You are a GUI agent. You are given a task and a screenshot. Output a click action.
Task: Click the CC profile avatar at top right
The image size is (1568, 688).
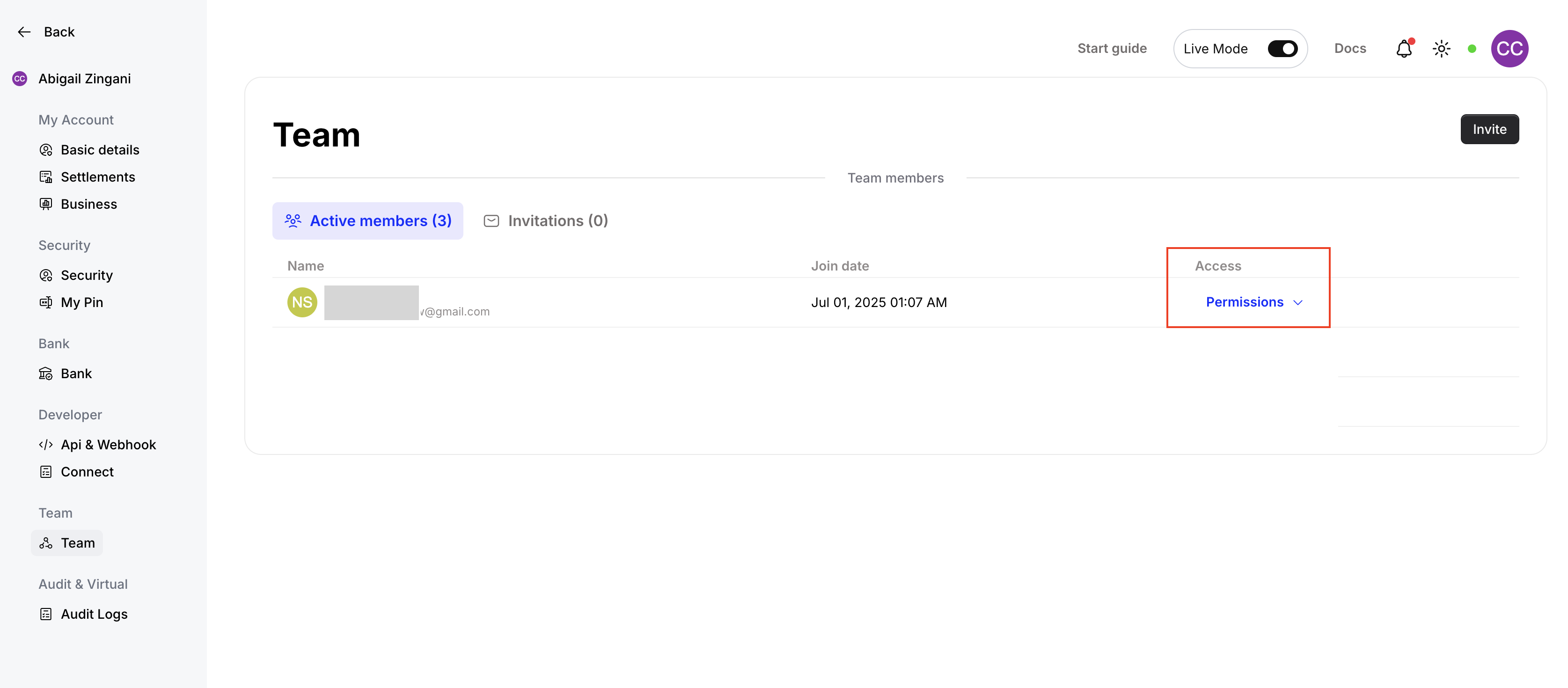[x=1509, y=49]
